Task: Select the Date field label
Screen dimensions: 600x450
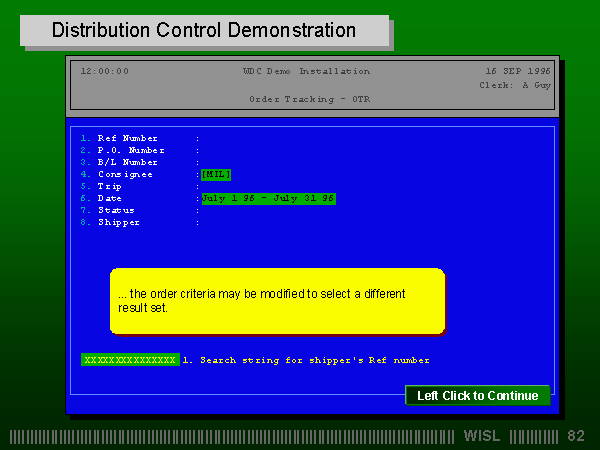Action: [x=109, y=198]
